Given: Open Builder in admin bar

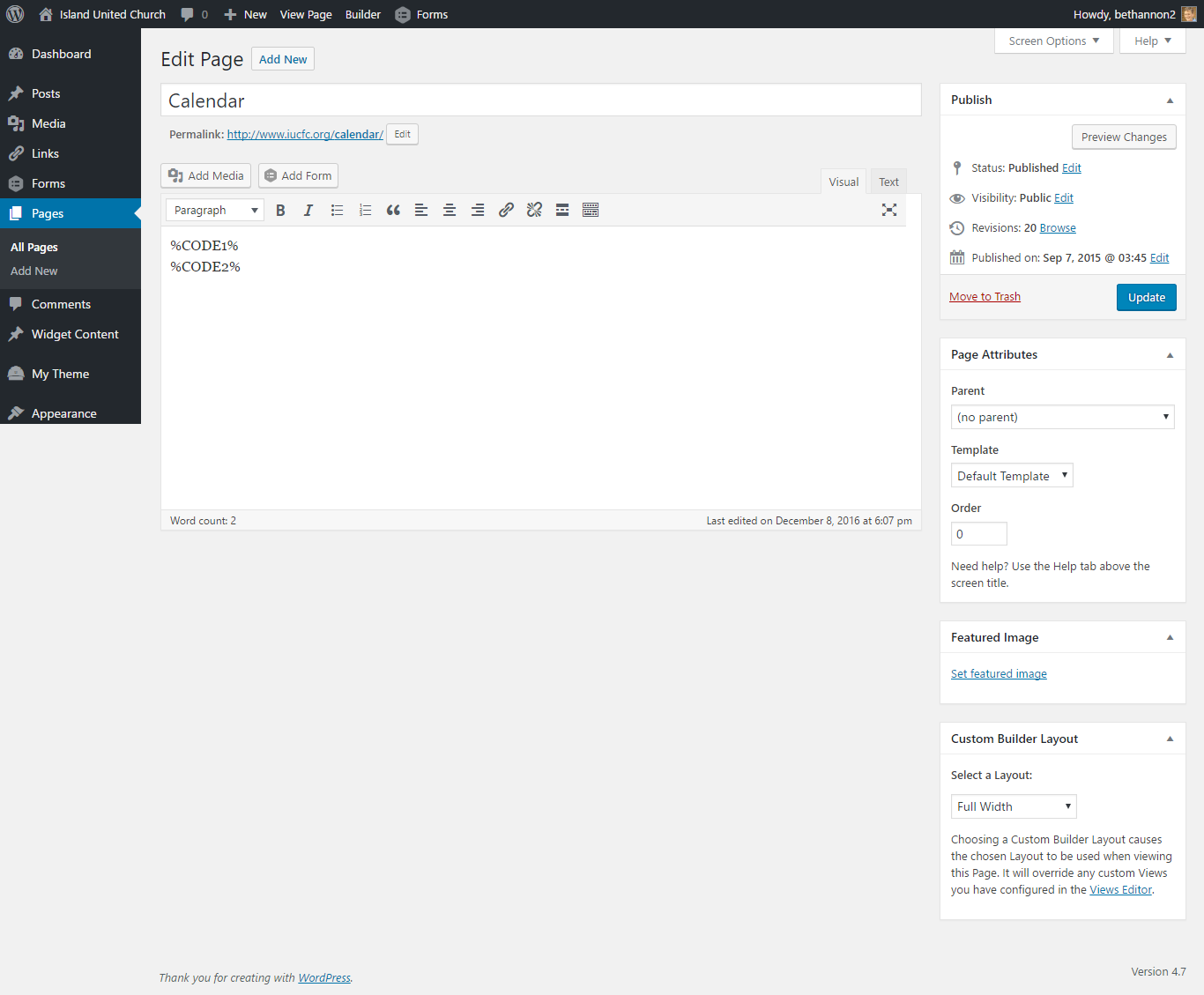Looking at the screenshot, I should (x=363, y=14).
